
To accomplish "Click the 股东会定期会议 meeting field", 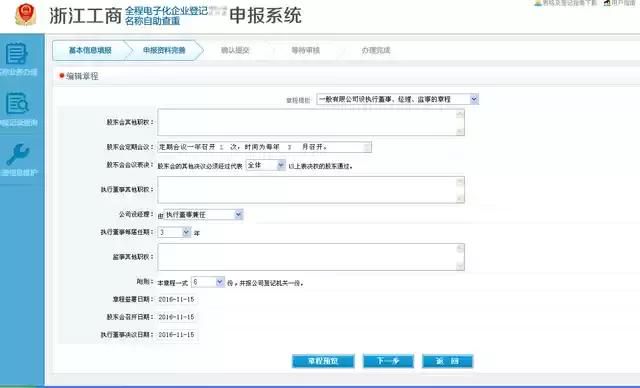I will [264, 147].
